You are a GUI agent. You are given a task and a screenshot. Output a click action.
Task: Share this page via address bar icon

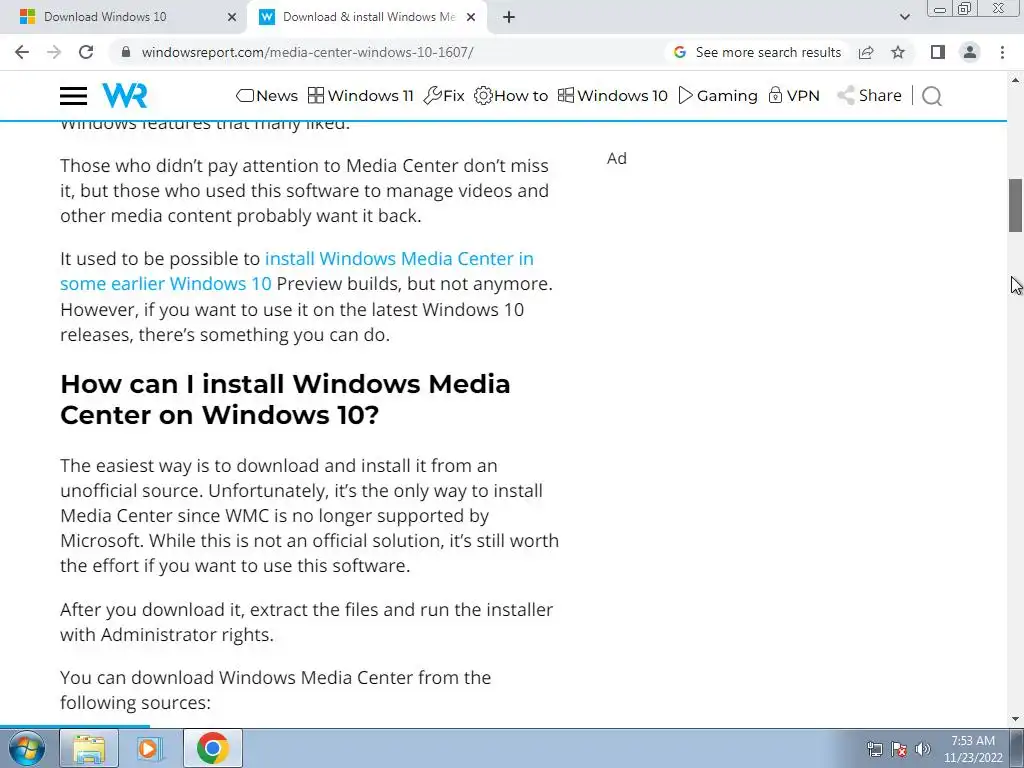click(866, 52)
